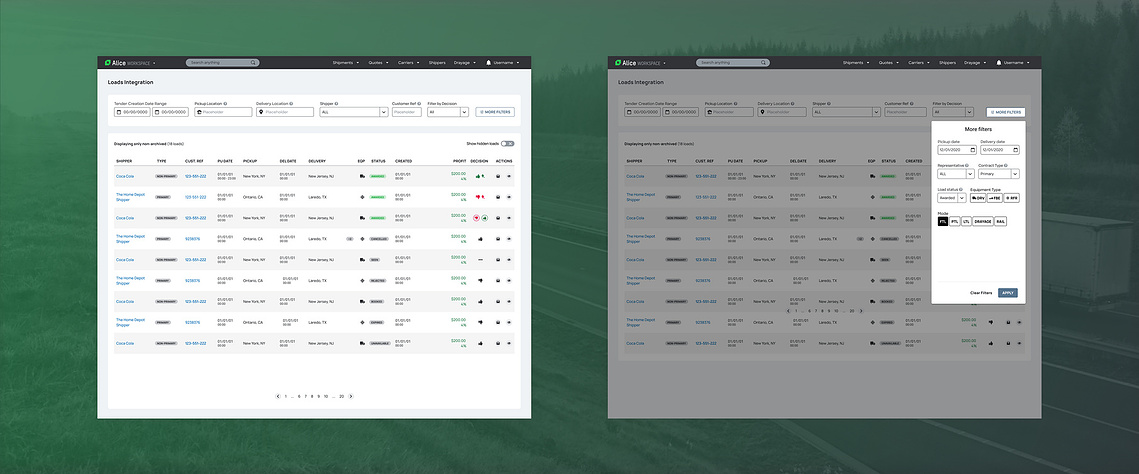
Task: Go to next page with right arrow, left screen
Action: [x=351, y=396]
